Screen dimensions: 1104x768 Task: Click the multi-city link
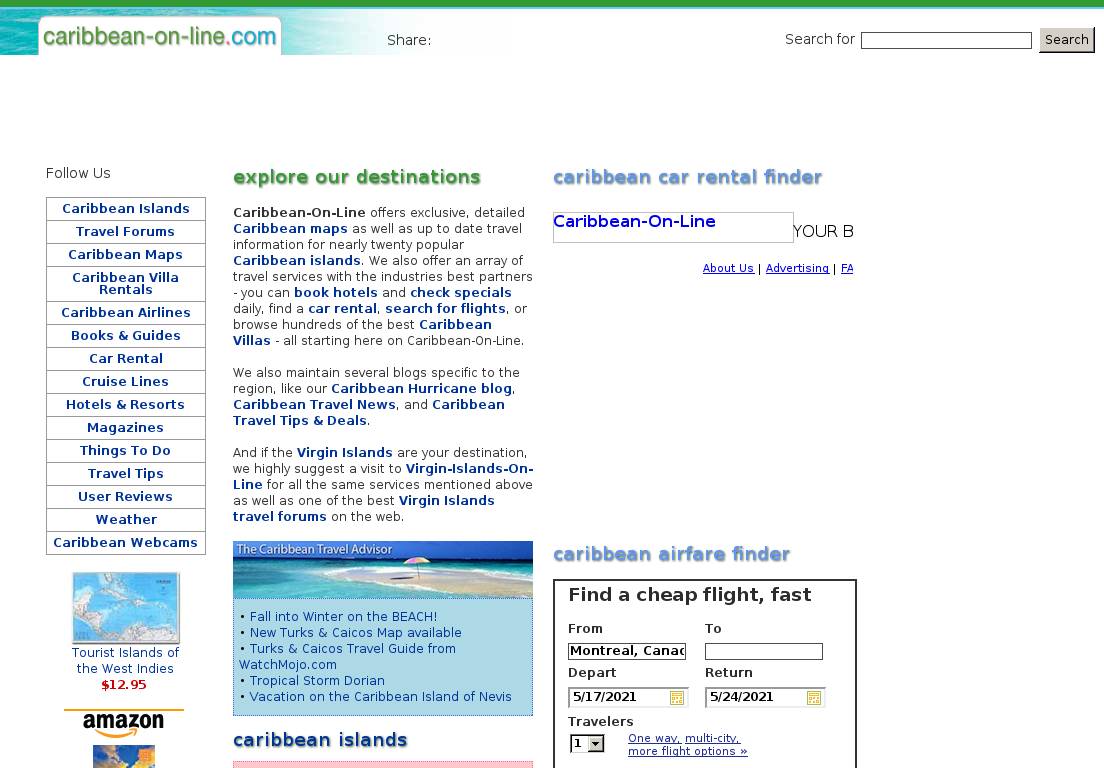713,738
